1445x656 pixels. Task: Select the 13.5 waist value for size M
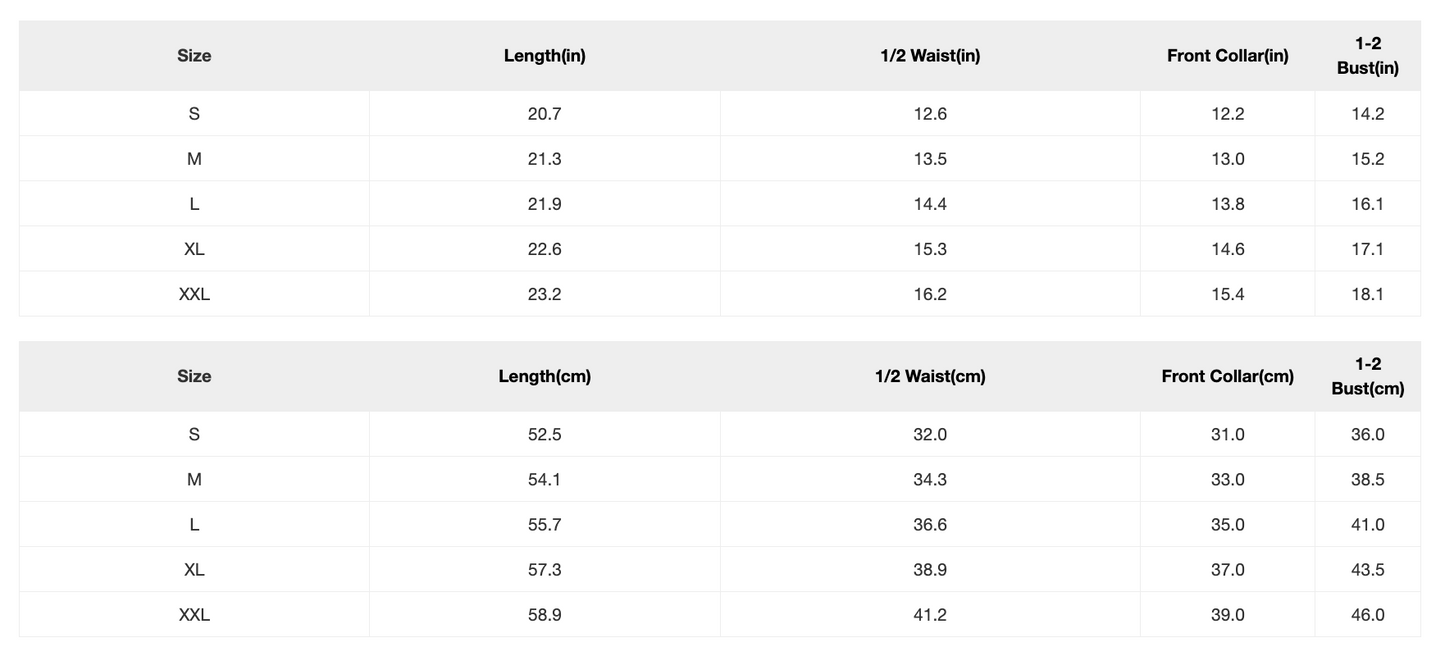[930, 159]
